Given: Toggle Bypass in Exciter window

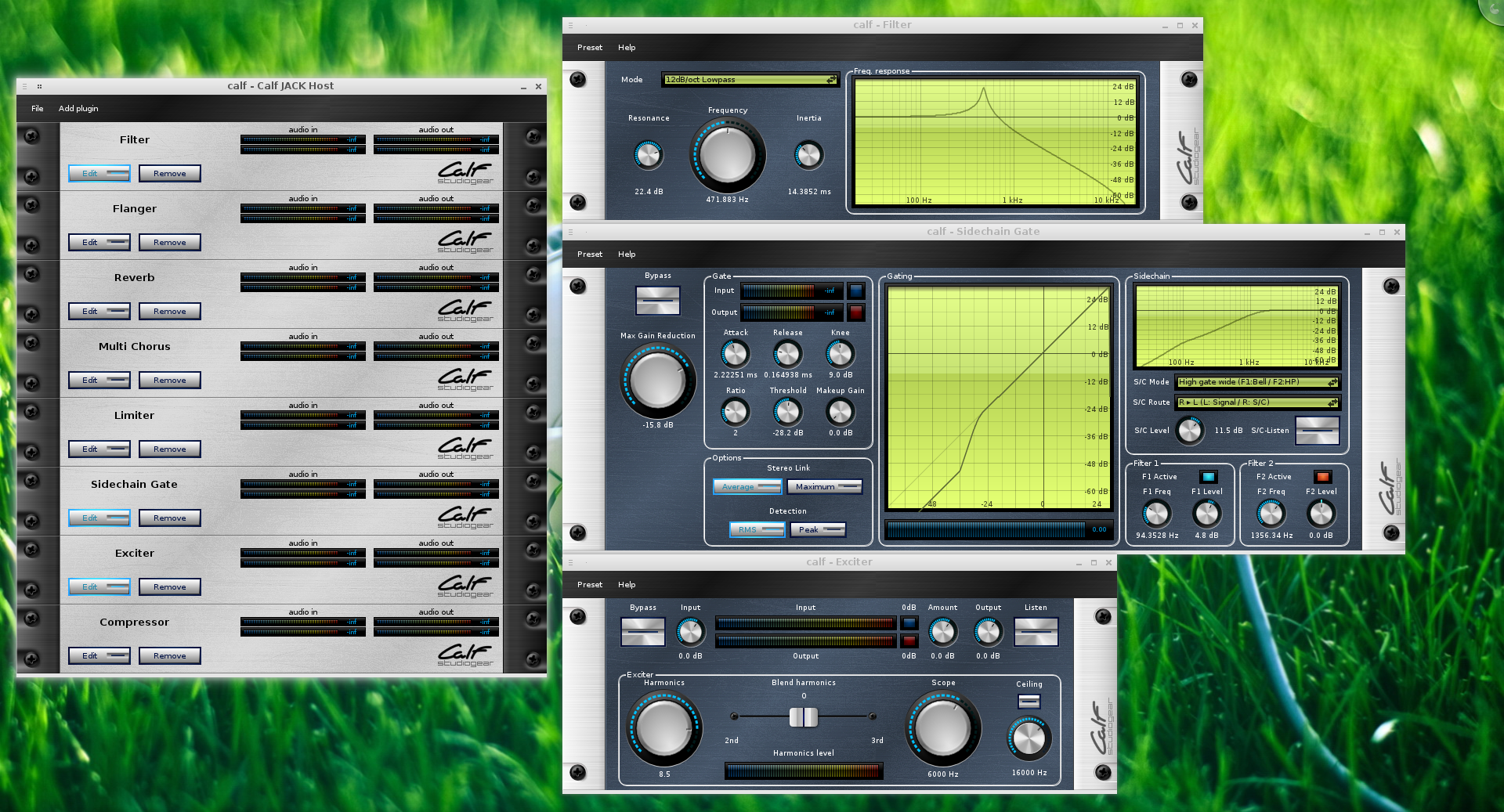Looking at the screenshot, I should (x=643, y=632).
